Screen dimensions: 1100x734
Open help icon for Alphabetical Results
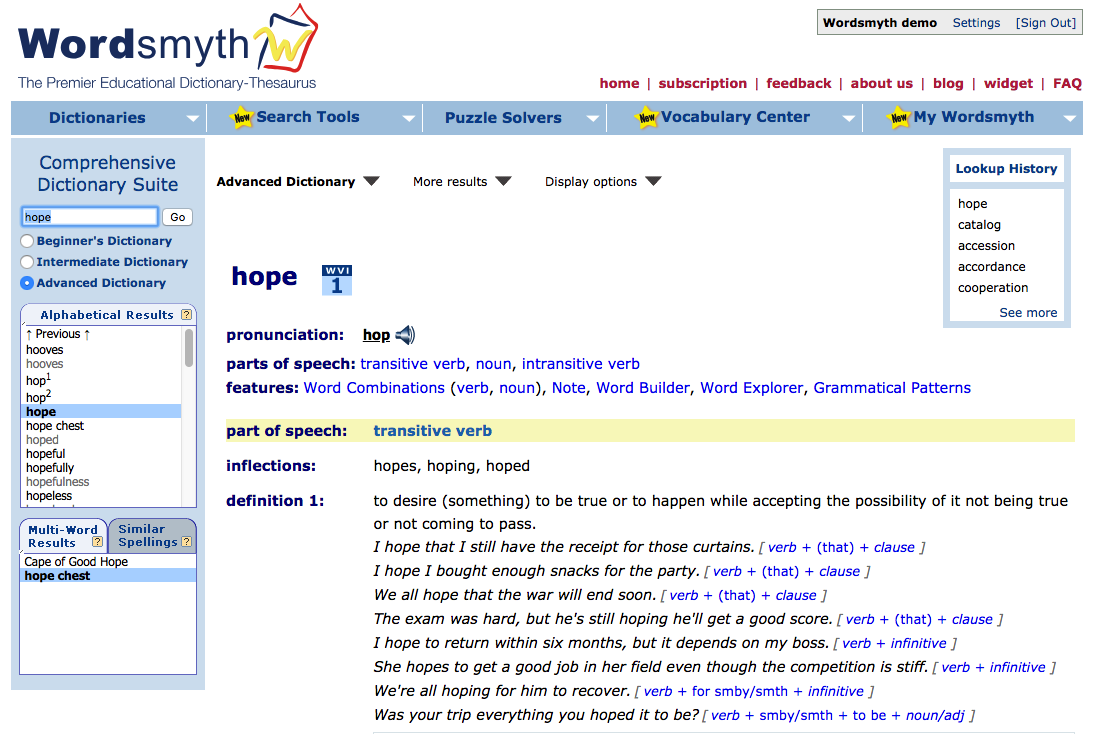(x=187, y=314)
